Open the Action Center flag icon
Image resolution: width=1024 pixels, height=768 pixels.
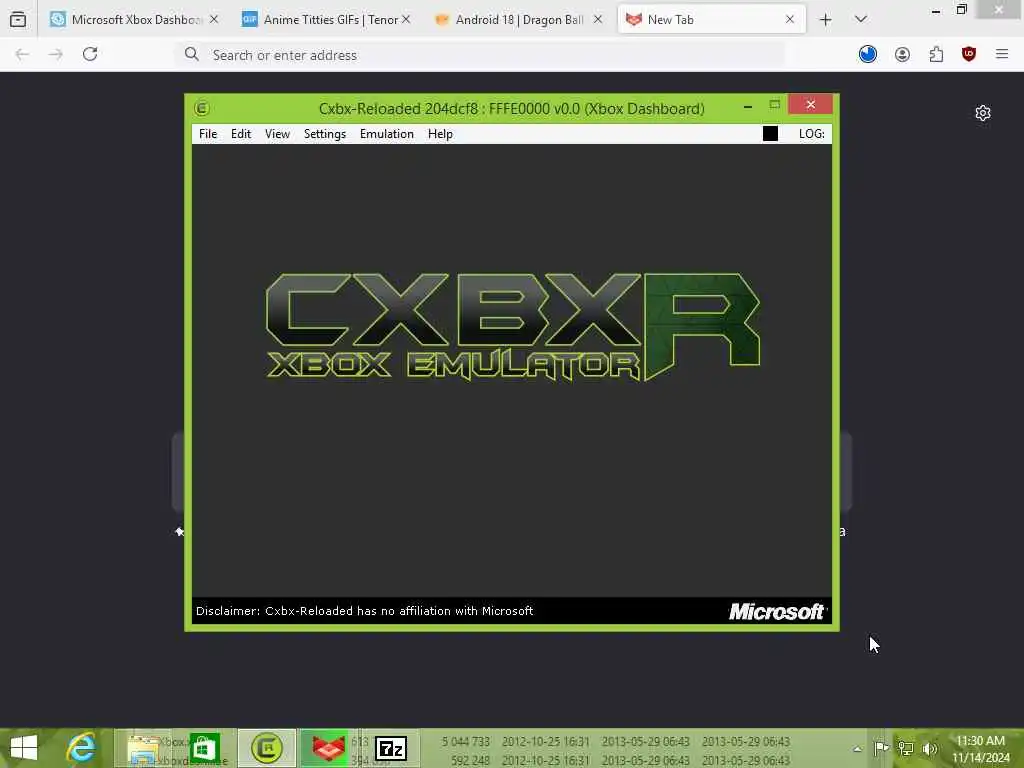coord(881,748)
